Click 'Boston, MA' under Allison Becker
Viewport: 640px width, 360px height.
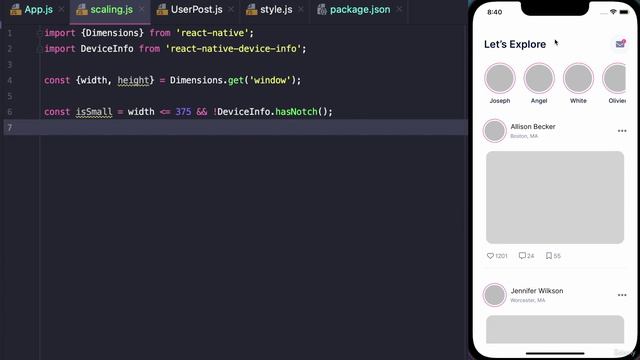point(524,136)
